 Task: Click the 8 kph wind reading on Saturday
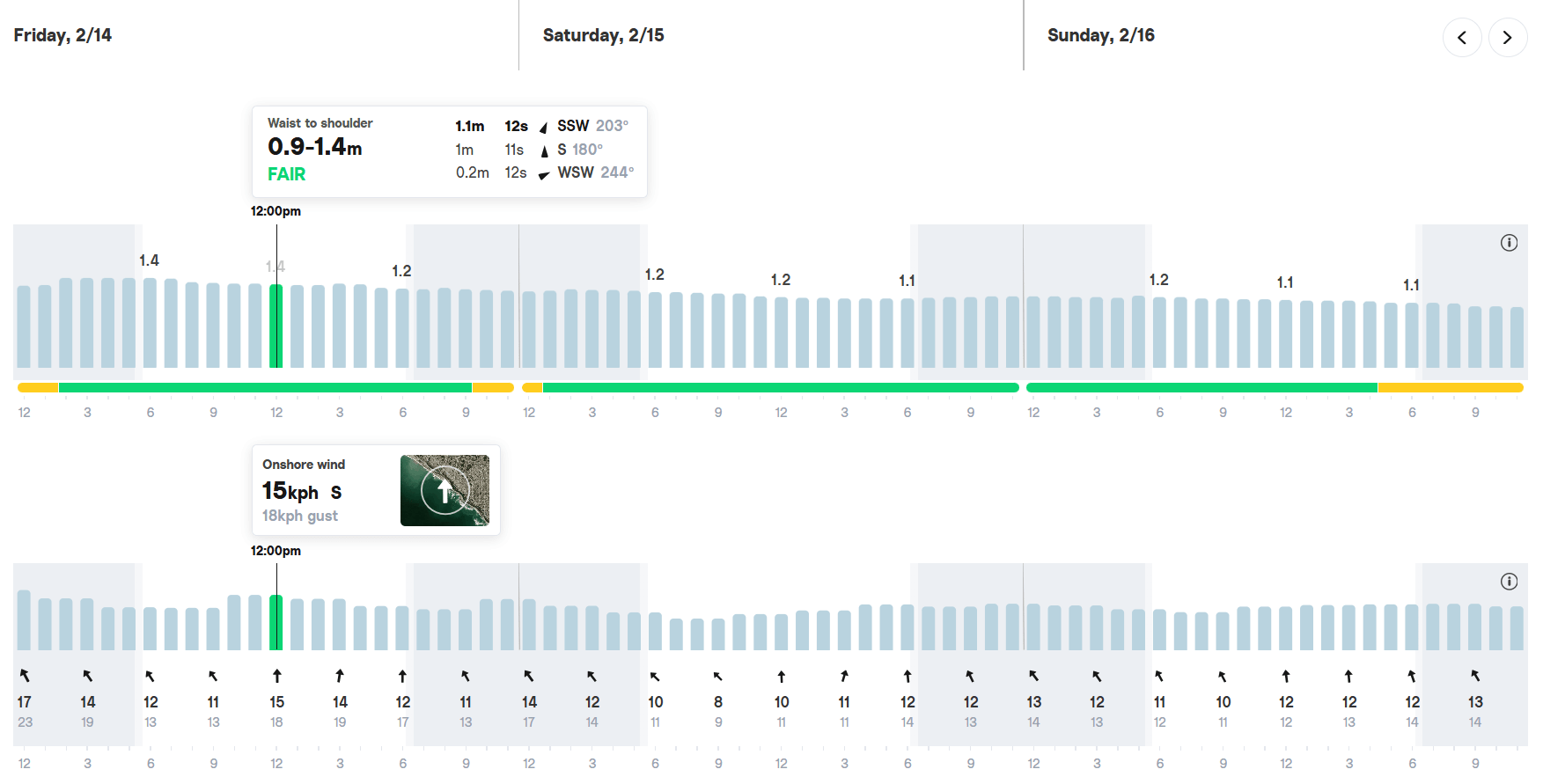tap(718, 702)
